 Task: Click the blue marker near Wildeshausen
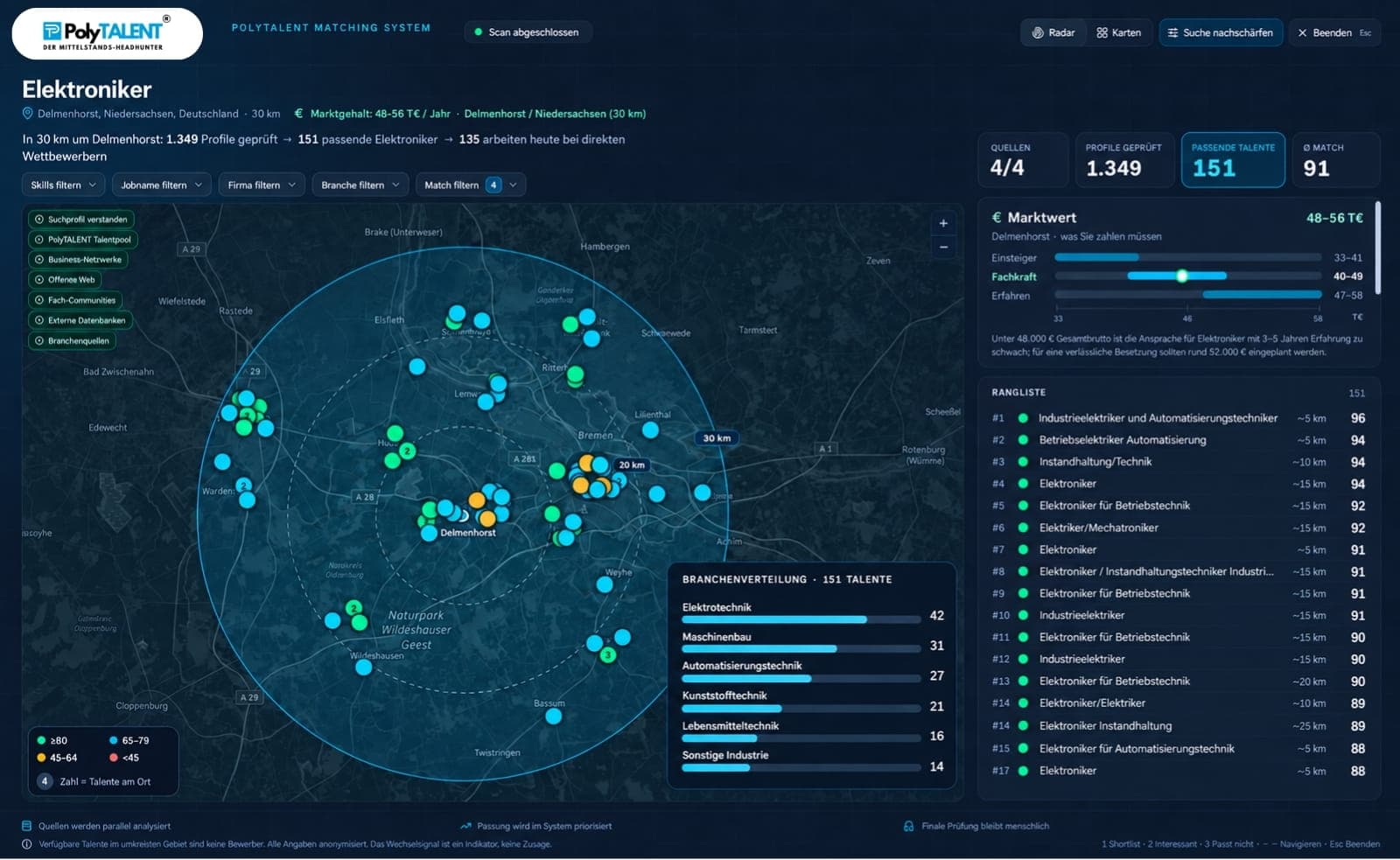pos(364,668)
